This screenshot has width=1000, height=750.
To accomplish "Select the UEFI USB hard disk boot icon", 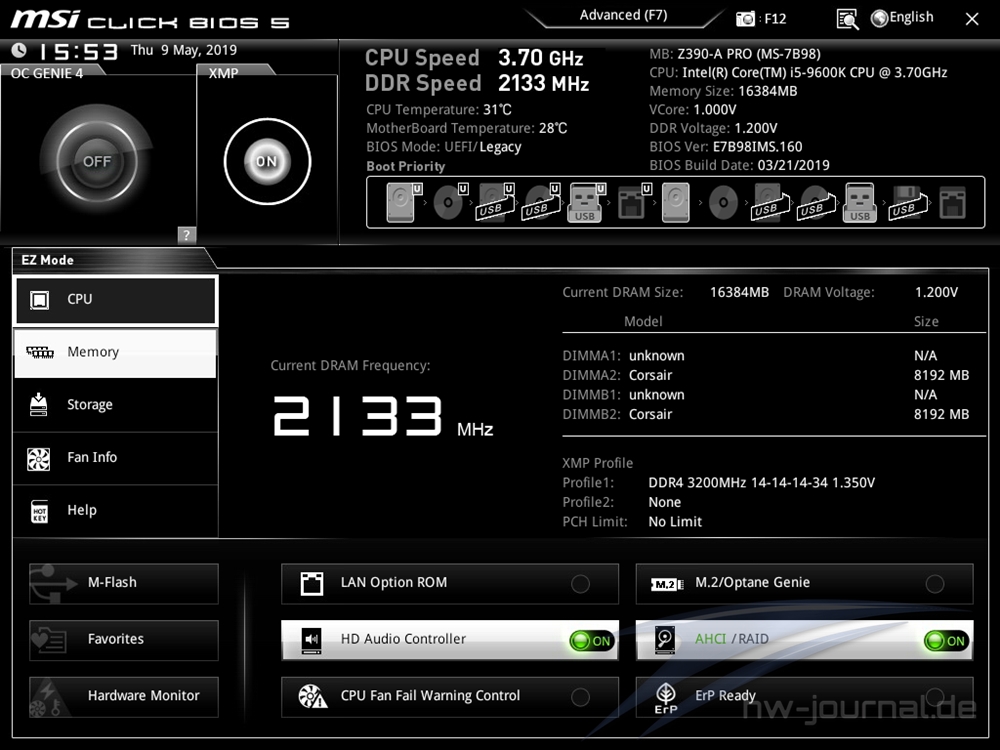I will pyautogui.click(x=496, y=202).
